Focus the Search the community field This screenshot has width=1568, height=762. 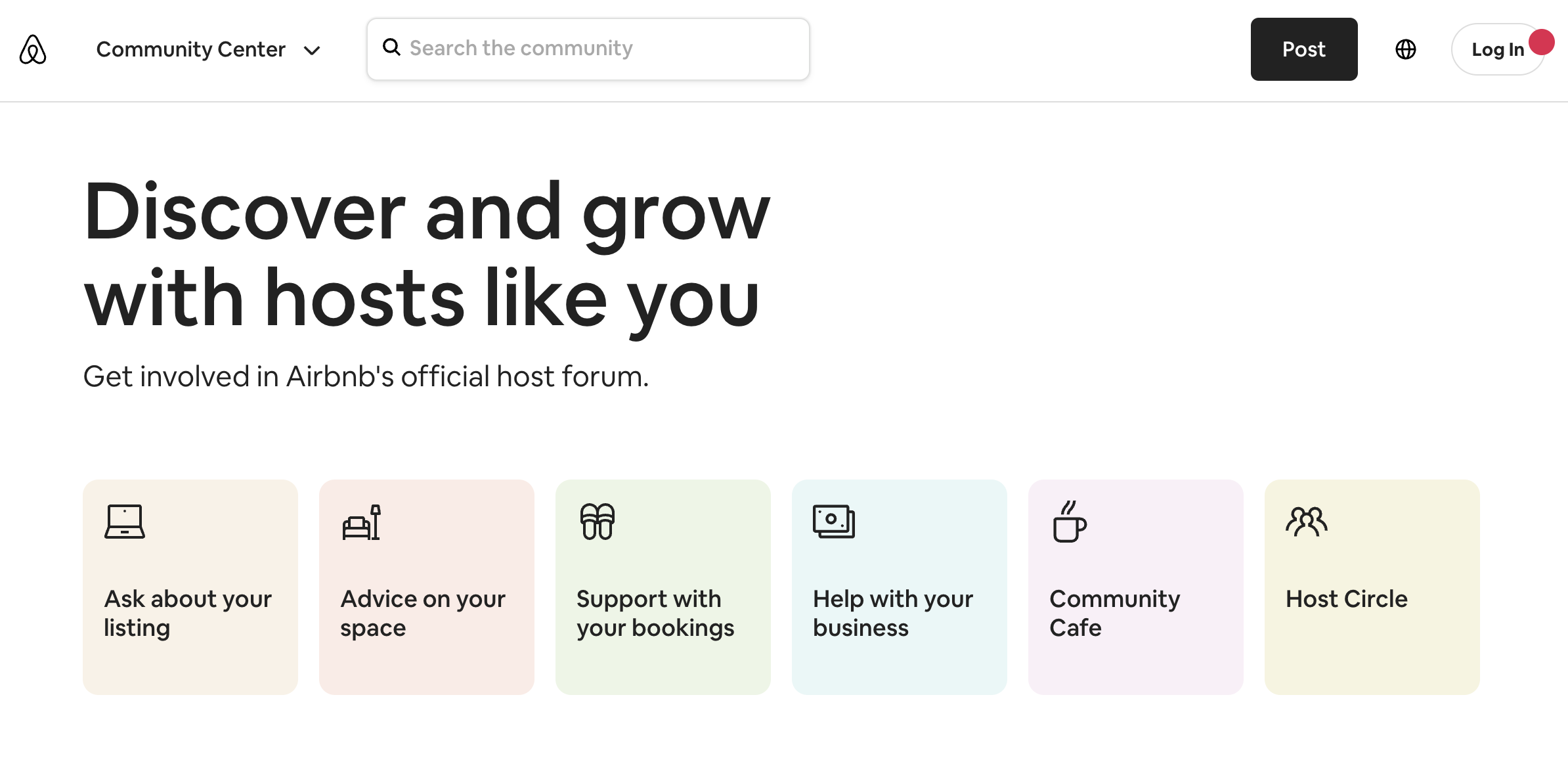tap(588, 49)
